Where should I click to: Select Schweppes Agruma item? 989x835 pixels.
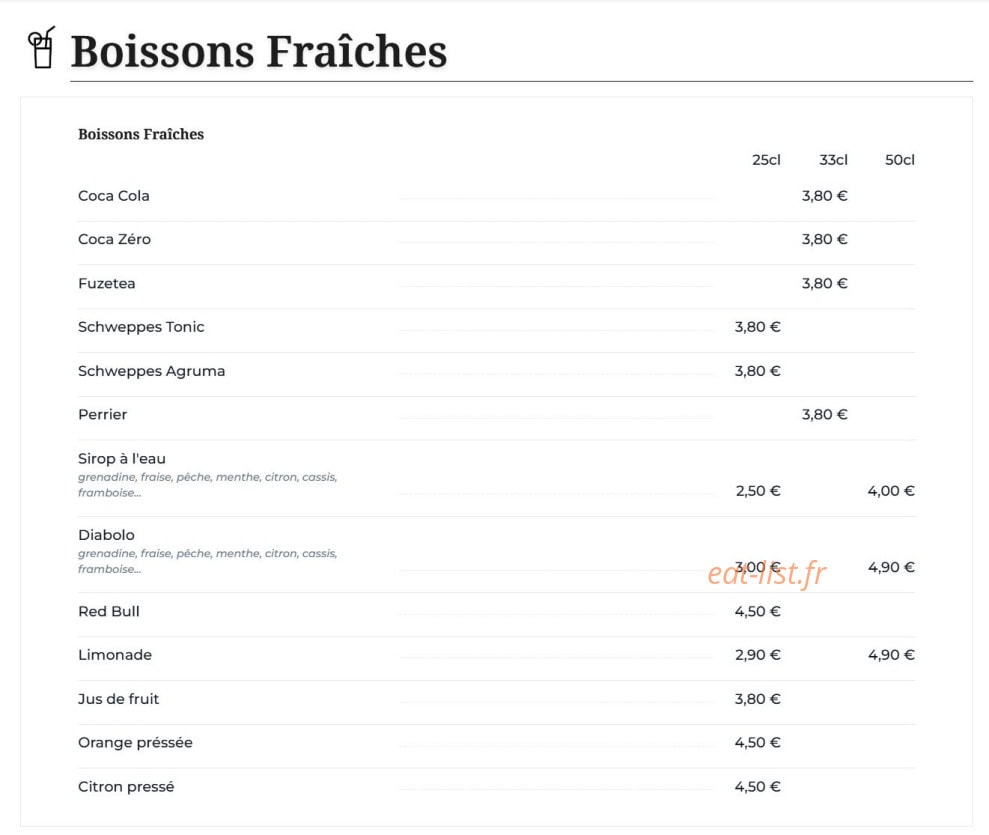[151, 371]
